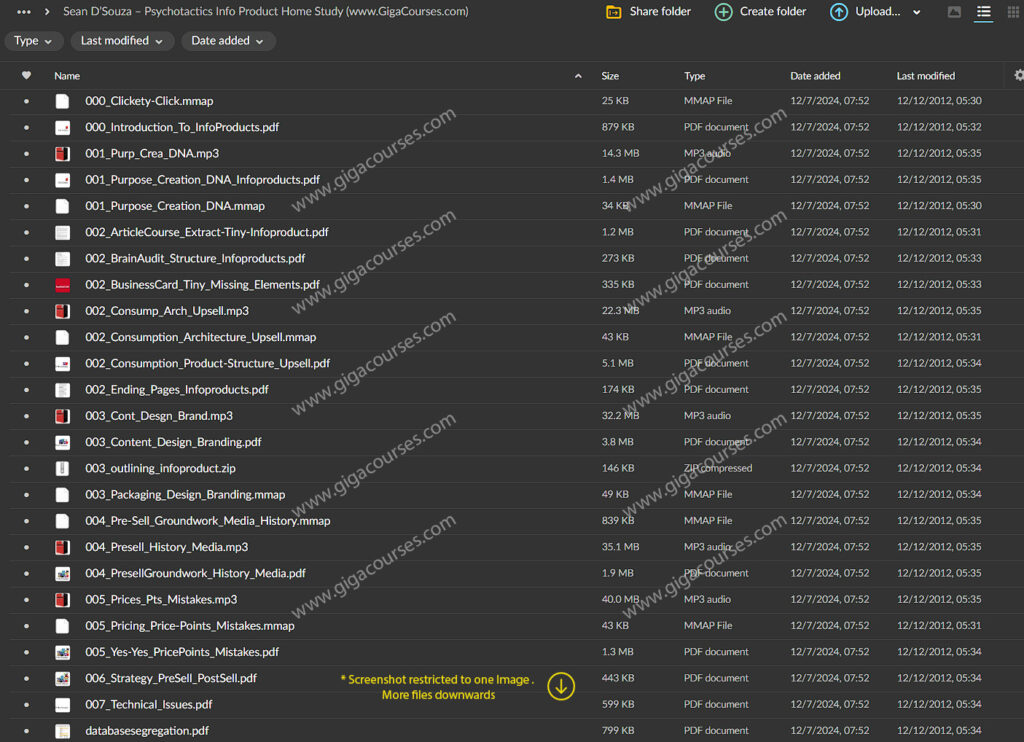Image resolution: width=1024 pixels, height=742 pixels.
Task: Expand the Date added filter dropdown
Action: (x=228, y=41)
